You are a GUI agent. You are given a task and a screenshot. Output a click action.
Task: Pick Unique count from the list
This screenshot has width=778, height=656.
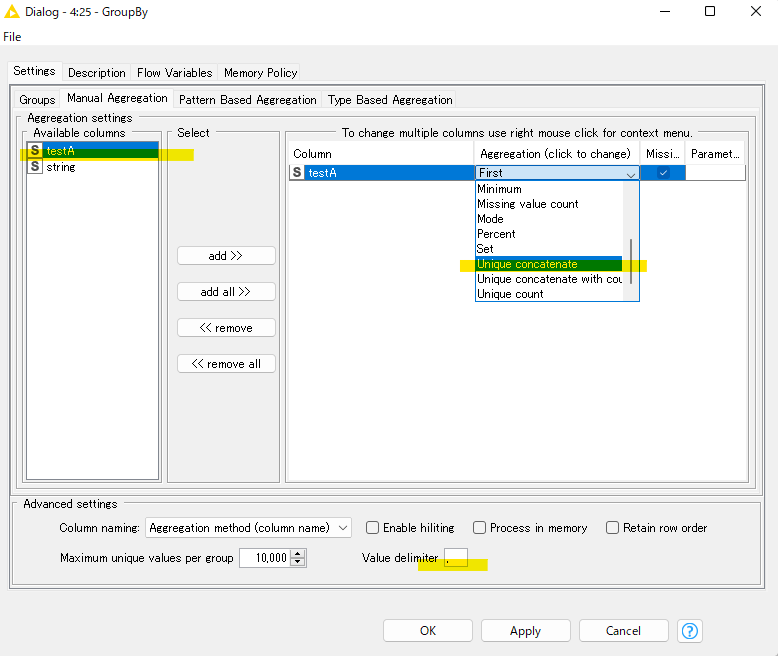pos(549,294)
